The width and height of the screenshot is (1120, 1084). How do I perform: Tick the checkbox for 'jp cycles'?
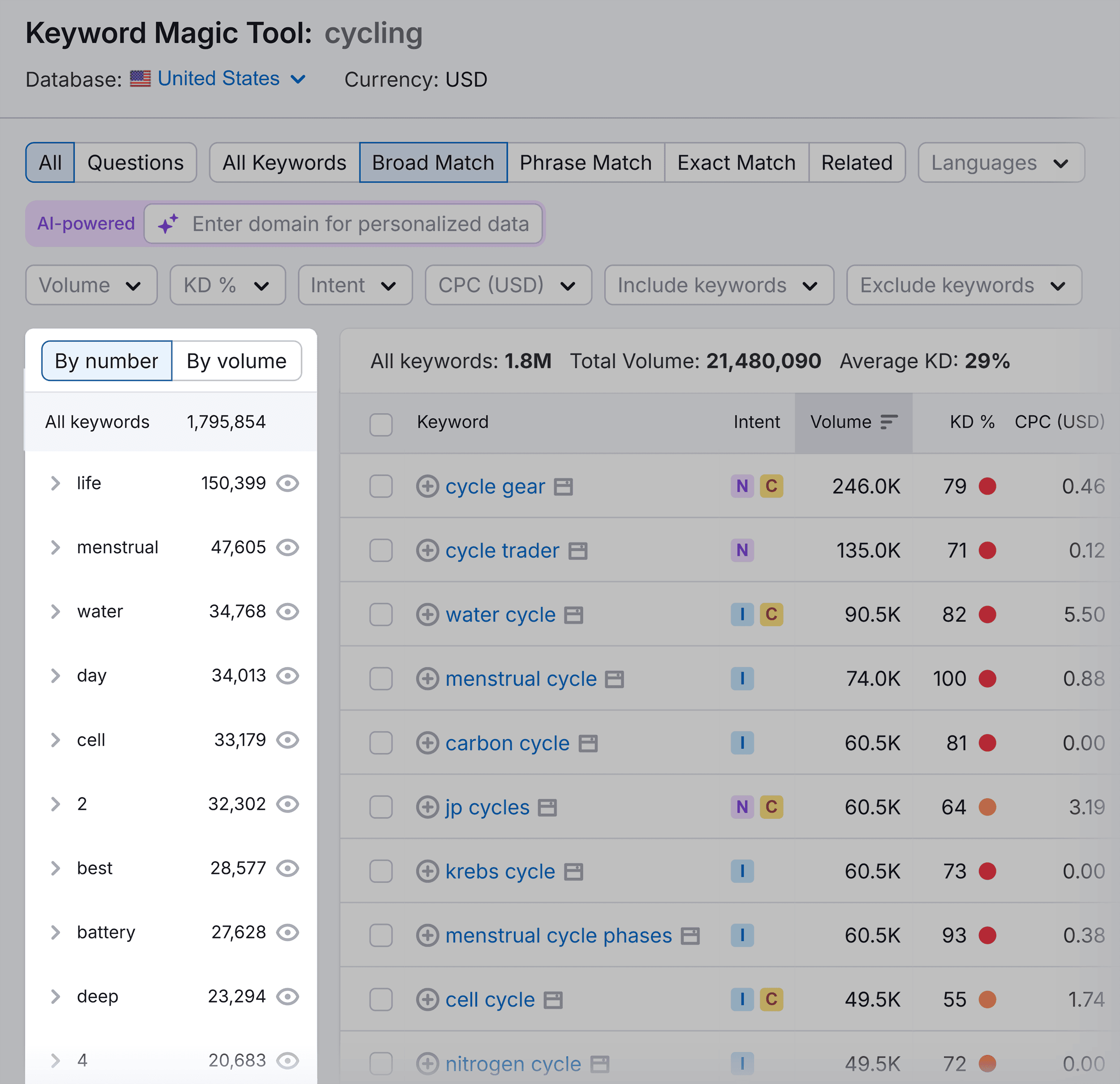click(381, 807)
